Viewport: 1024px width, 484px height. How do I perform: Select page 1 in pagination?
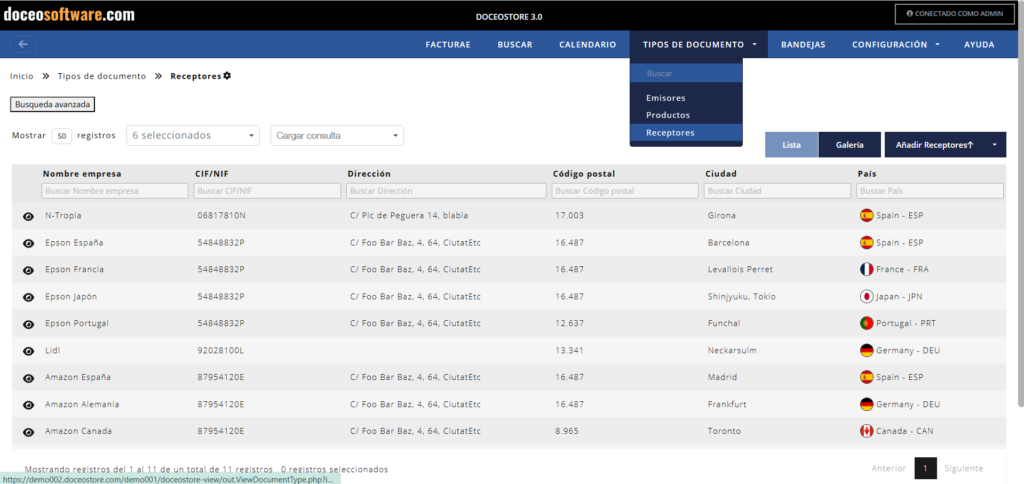click(x=925, y=468)
